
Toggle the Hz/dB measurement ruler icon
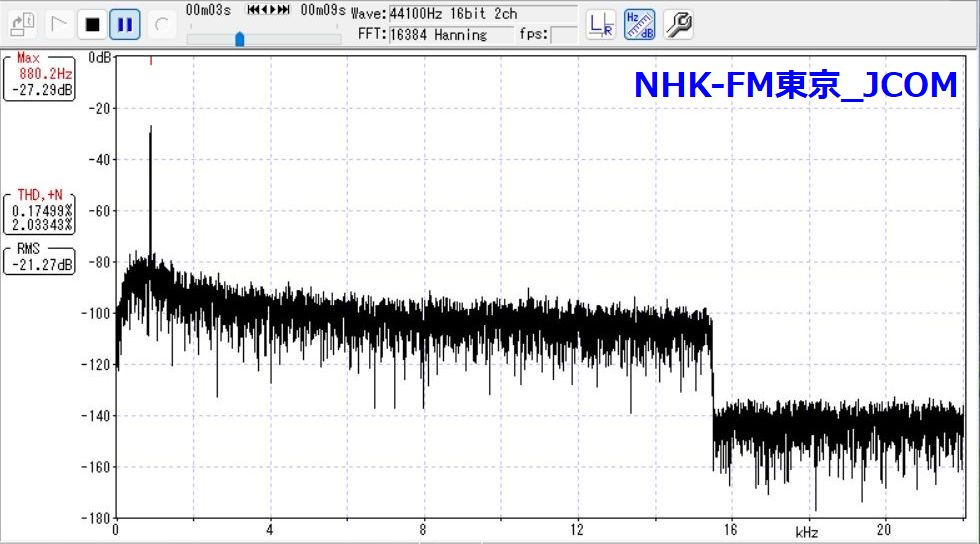(x=639, y=24)
